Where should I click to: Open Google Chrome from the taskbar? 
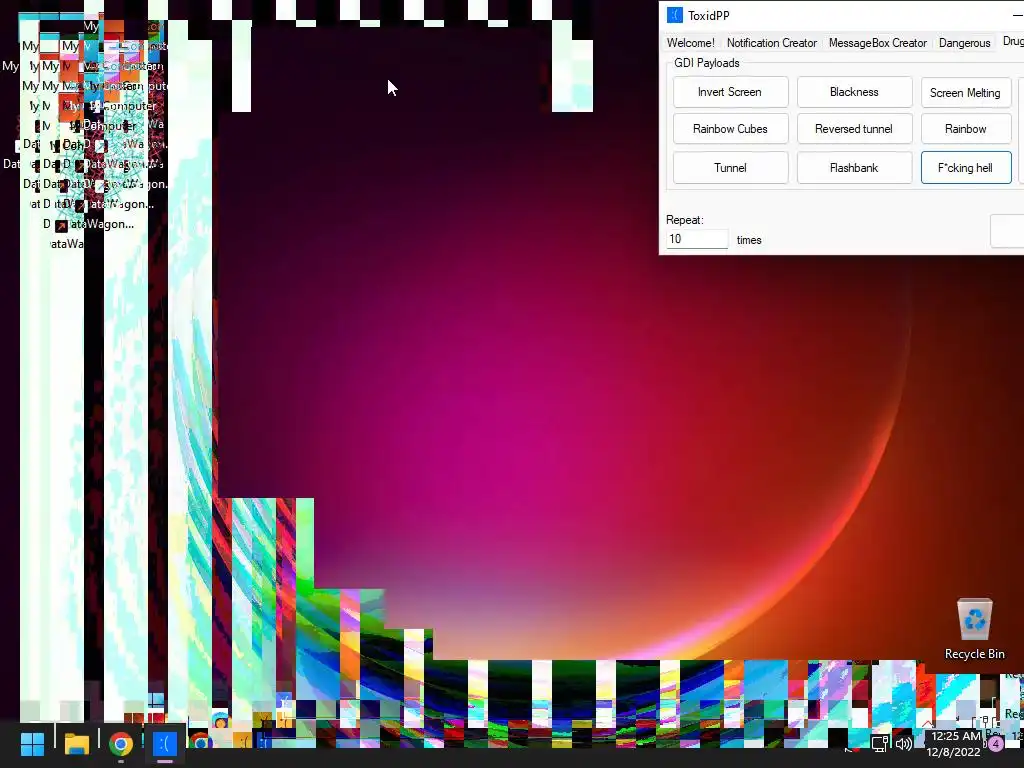pos(120,743)
